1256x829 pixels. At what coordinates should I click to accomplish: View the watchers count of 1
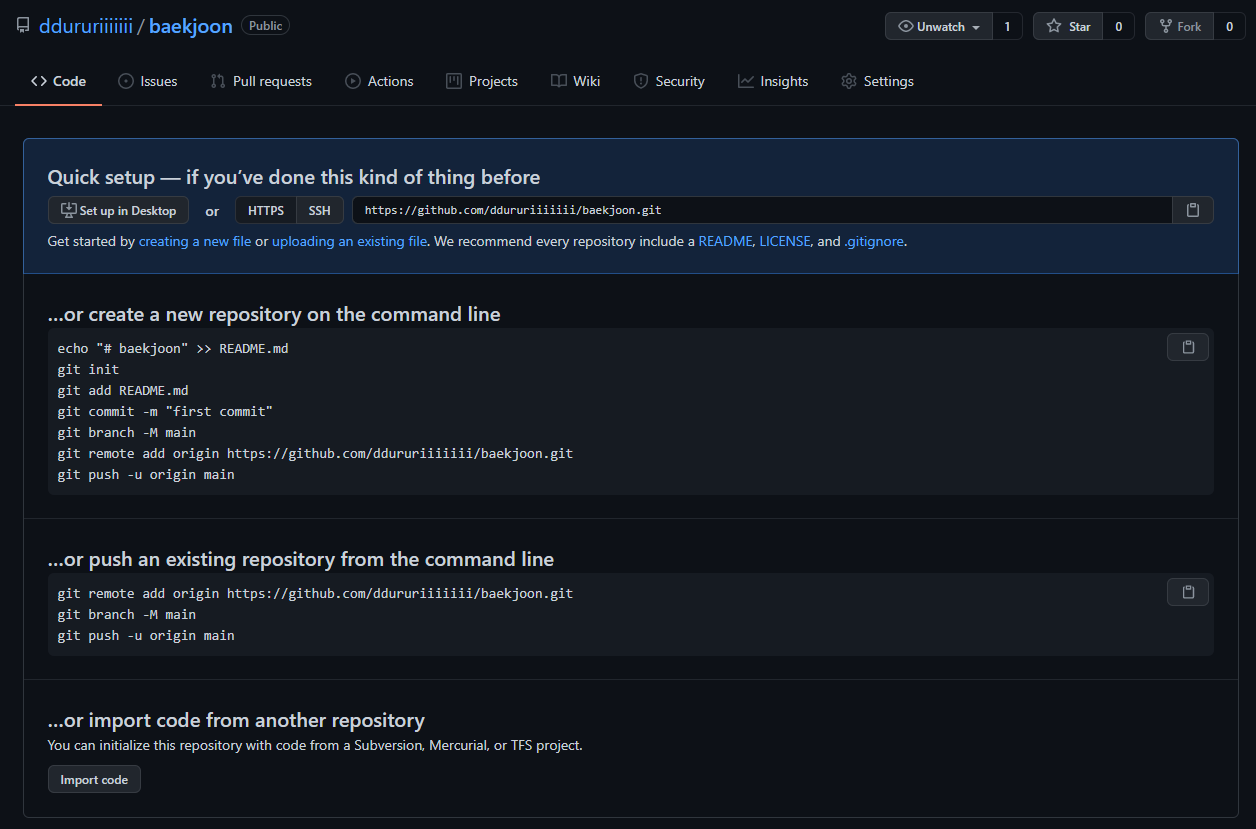click(x=1007, y=26)
